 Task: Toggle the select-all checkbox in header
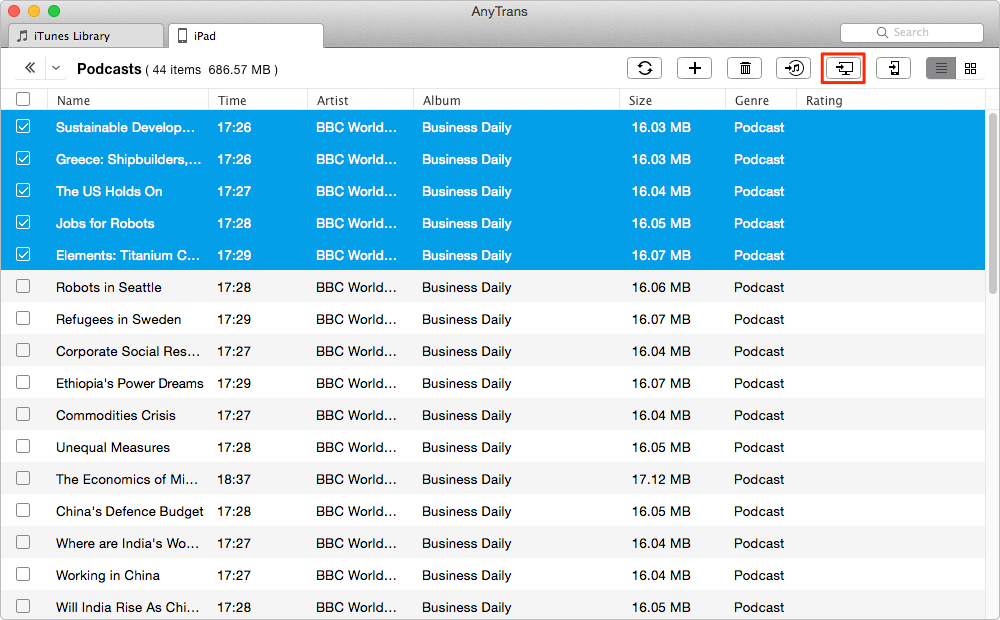click(x=23, y=100)
